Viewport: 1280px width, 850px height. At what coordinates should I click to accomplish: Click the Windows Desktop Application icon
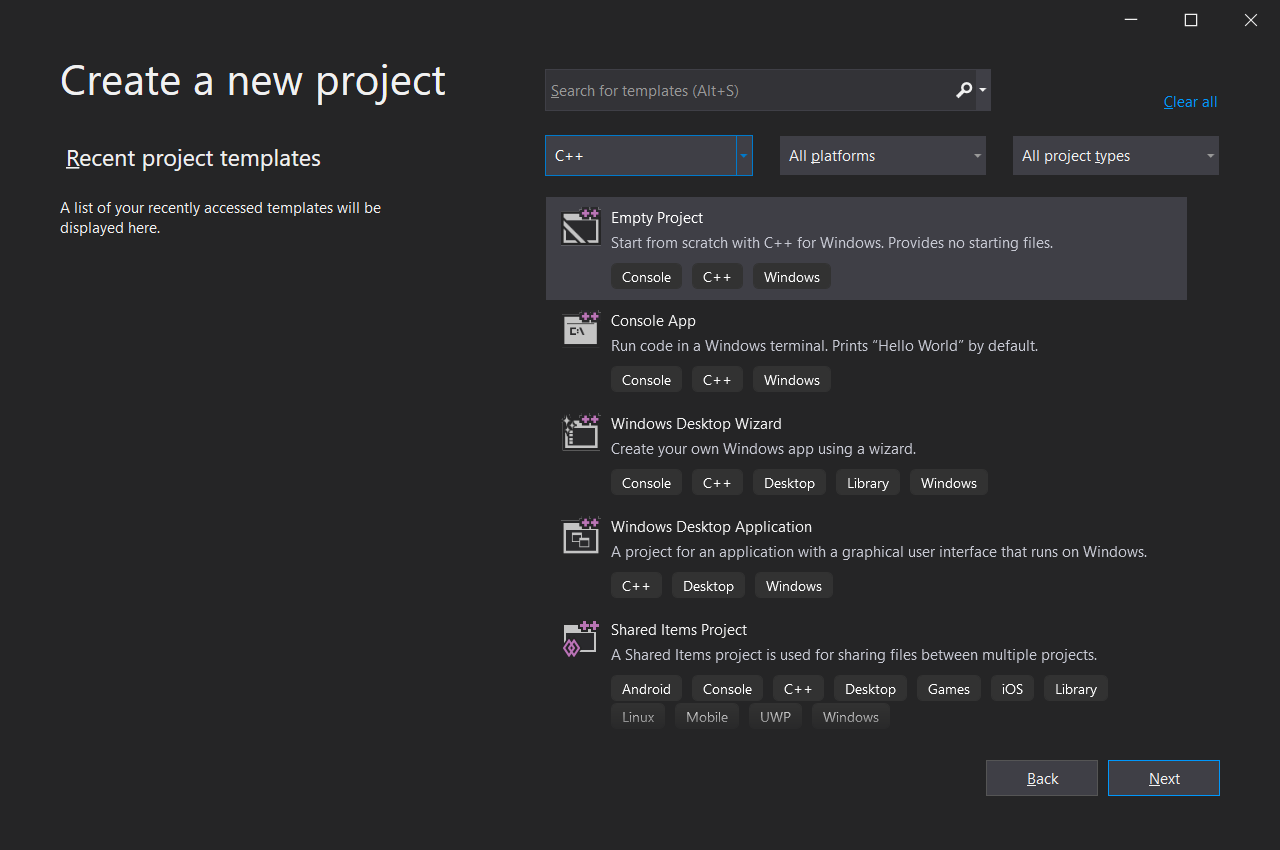tap(580, 536)
